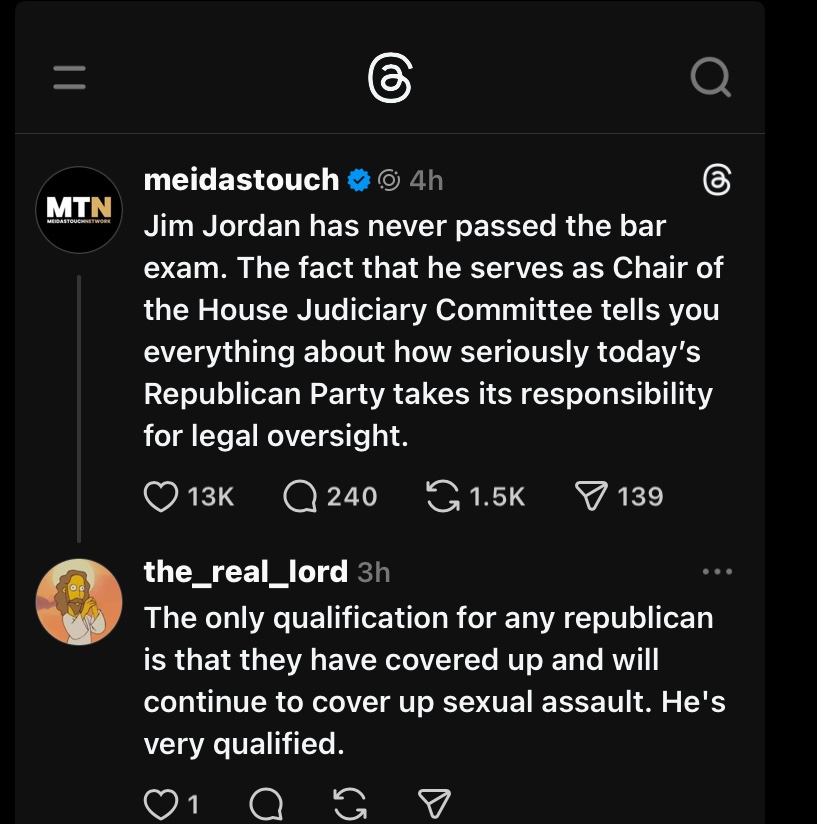Image resolution: width=817 pixels, height=824 pixels.
Task: Click the Threads logo in the header
Action: [x=389, y=79]
